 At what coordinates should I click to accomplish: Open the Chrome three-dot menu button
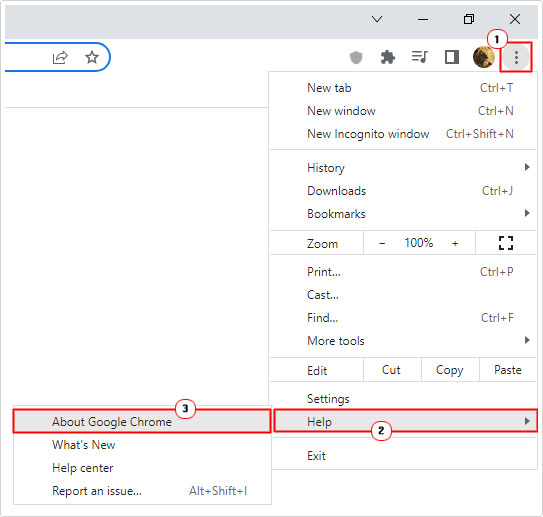(516, 57)
